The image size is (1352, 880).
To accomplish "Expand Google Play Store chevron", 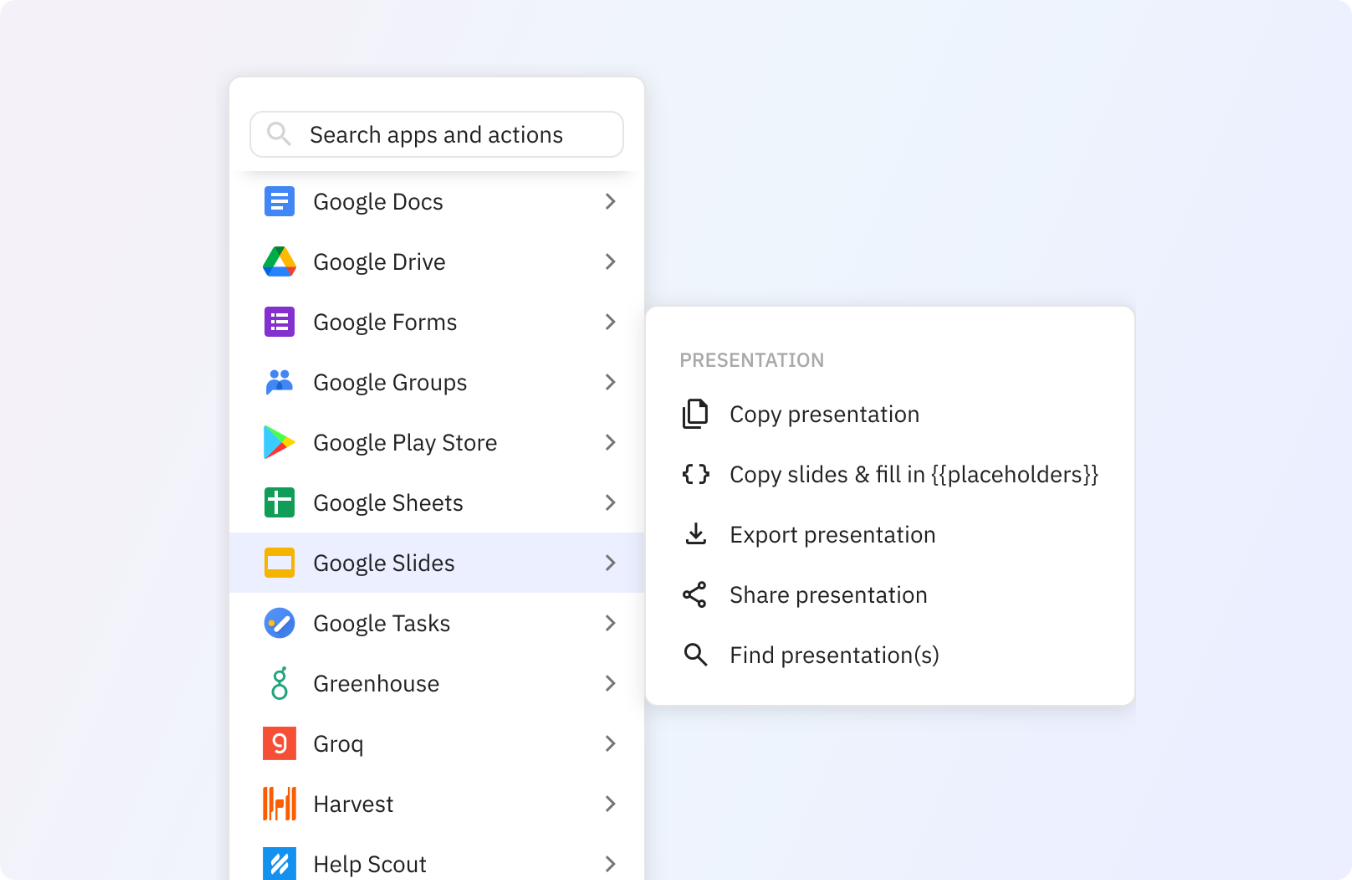I will point(610,442).
